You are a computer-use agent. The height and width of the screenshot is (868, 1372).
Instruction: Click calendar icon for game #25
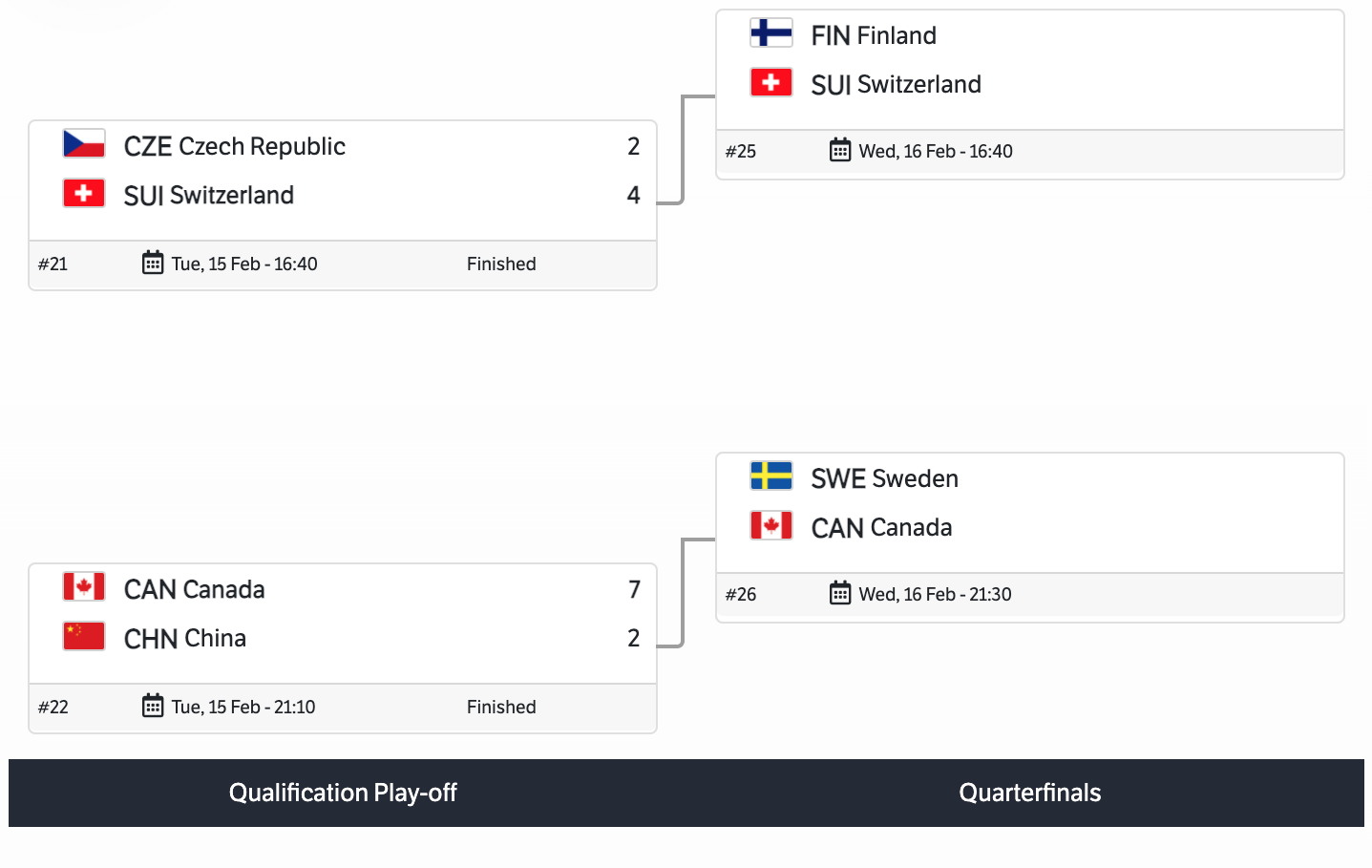click(840, 150)
